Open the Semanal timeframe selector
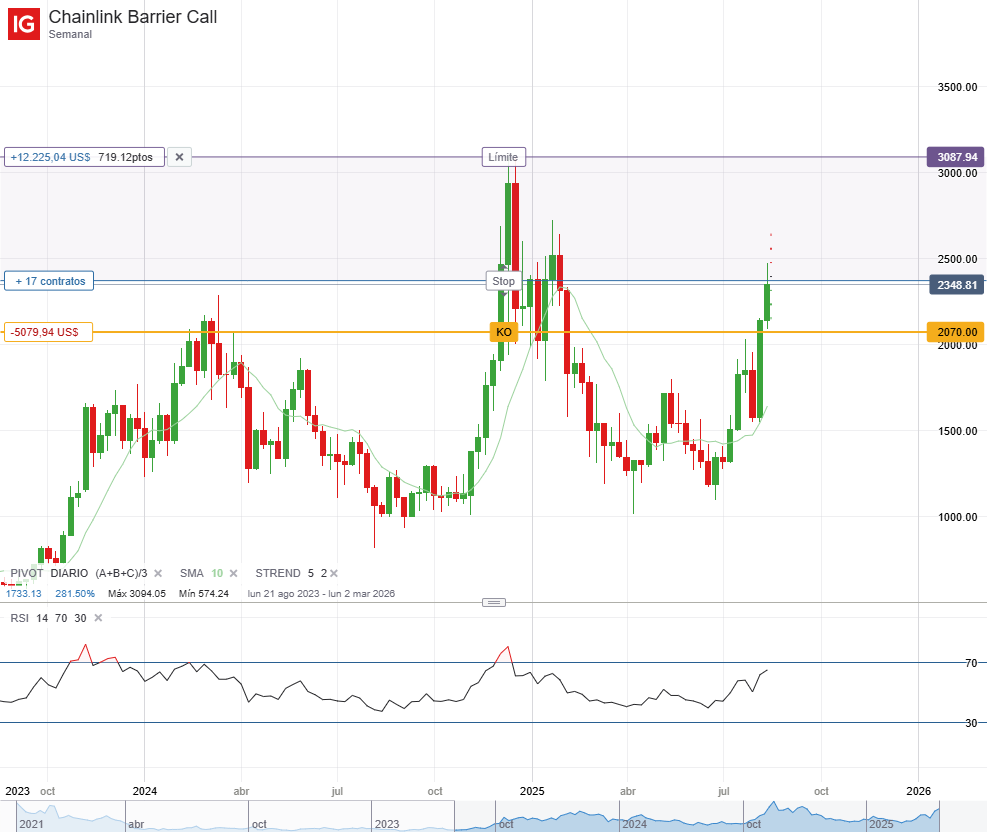Image resolution: width=987 pixels, height=832 pixels. click(x=70, y=34)
